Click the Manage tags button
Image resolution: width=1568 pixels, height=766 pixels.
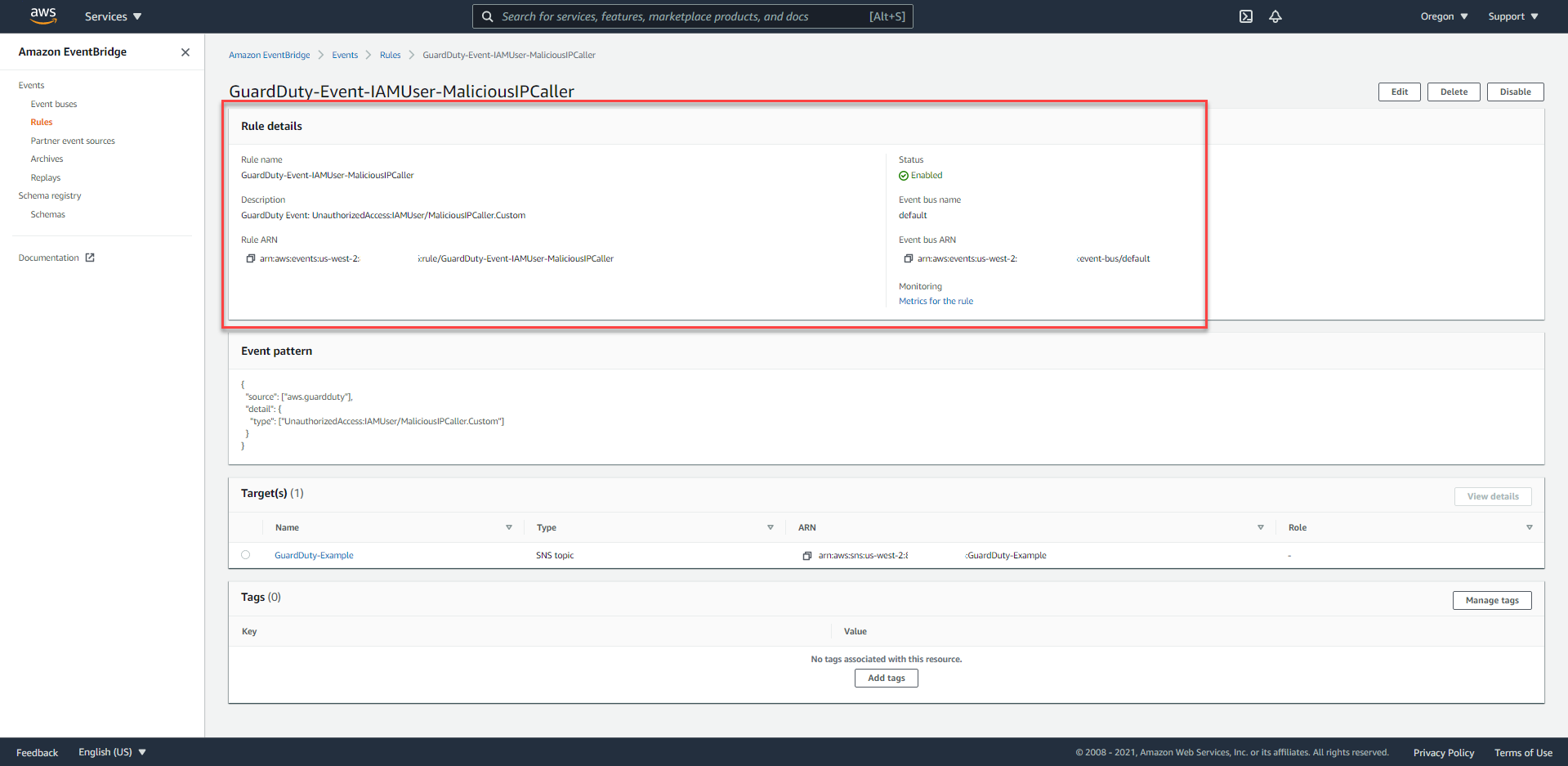[x=1492, y=600]
